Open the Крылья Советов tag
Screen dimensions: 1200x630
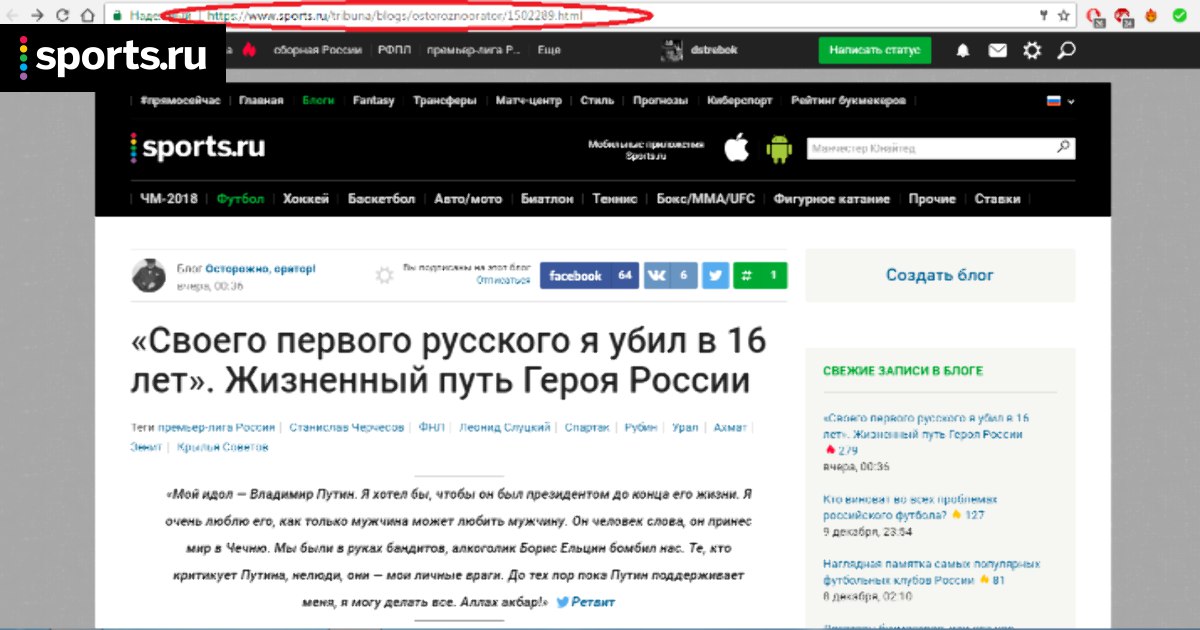[223, 447]
